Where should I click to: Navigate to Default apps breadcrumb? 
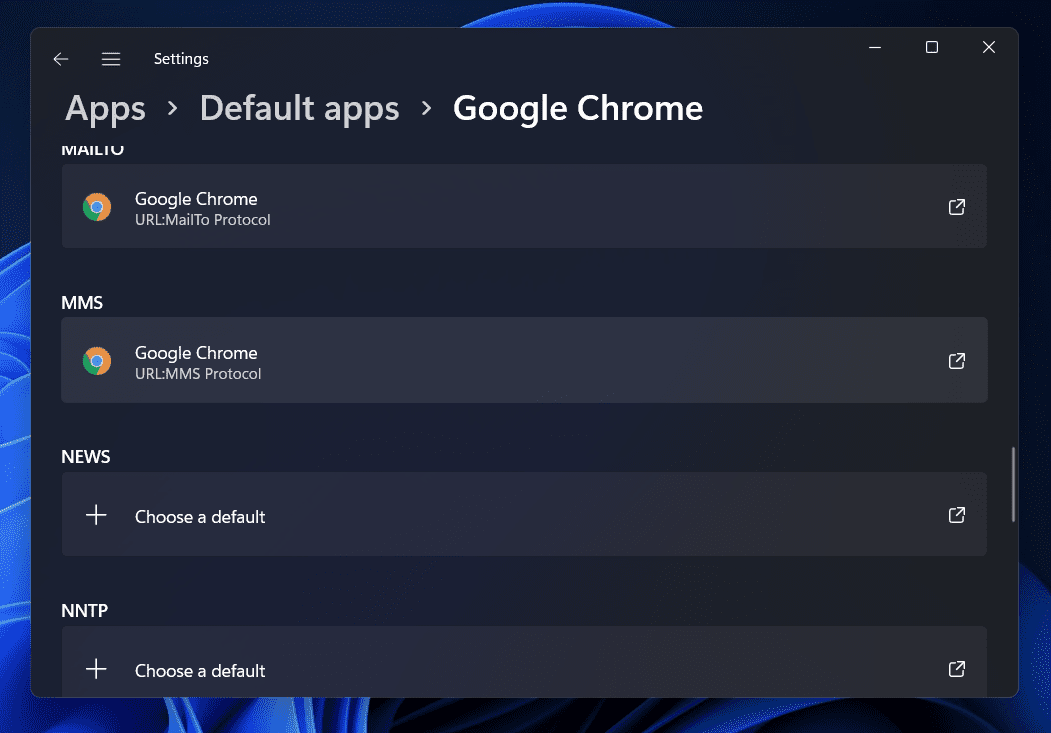pos(299,108)
